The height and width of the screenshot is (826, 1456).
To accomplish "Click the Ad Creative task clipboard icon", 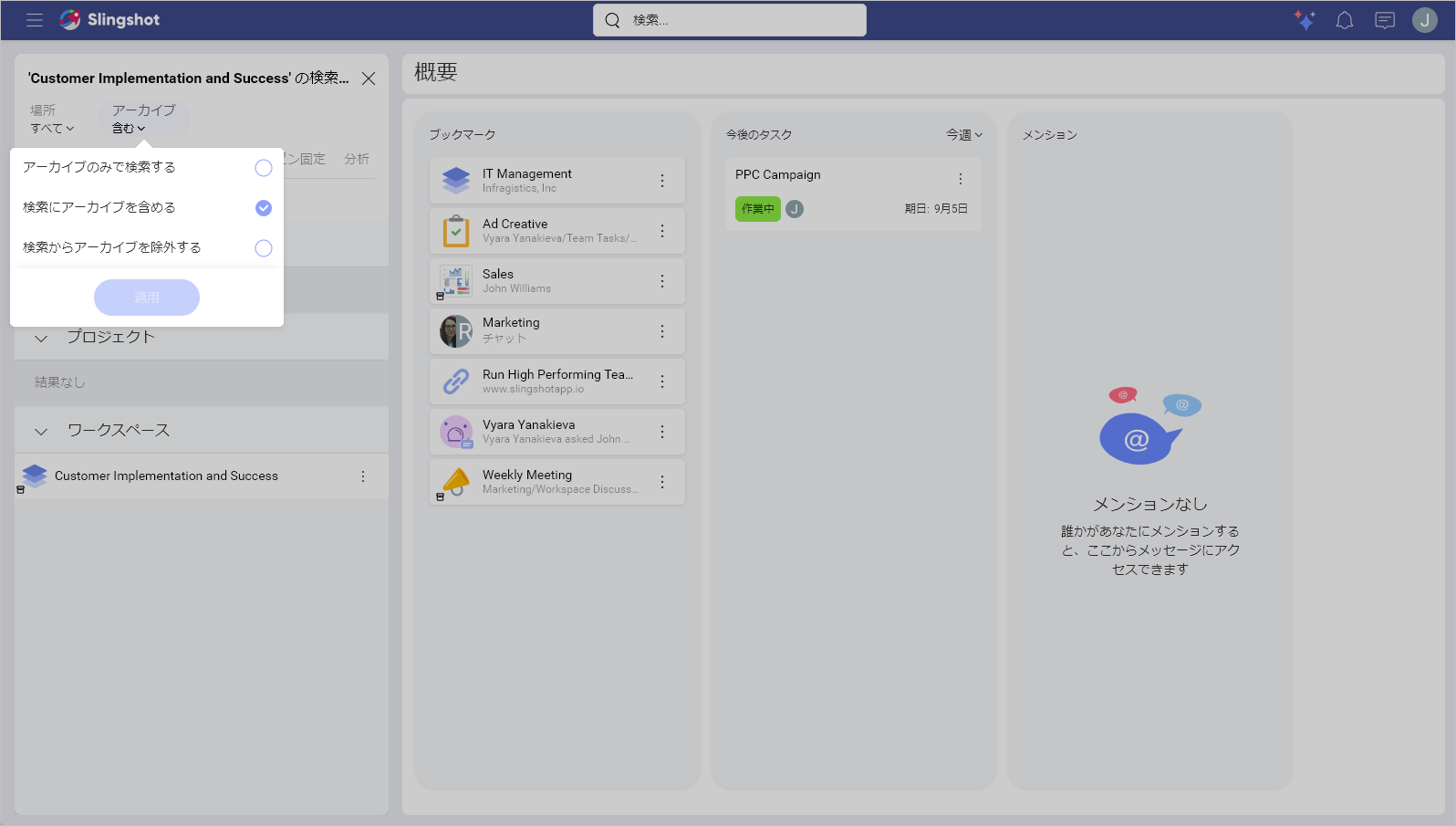I will (456, 231).
